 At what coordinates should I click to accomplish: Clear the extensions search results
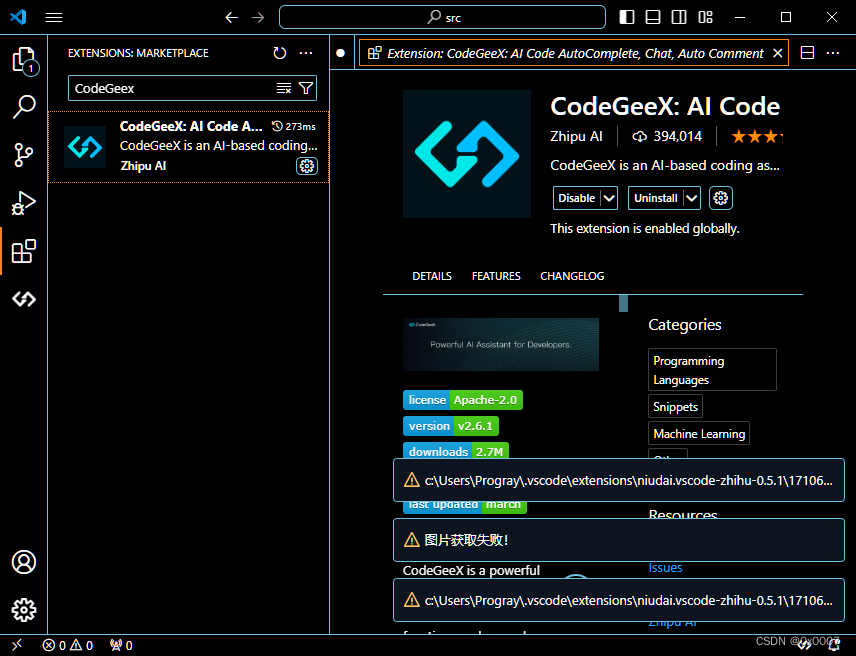coord(284,88)
